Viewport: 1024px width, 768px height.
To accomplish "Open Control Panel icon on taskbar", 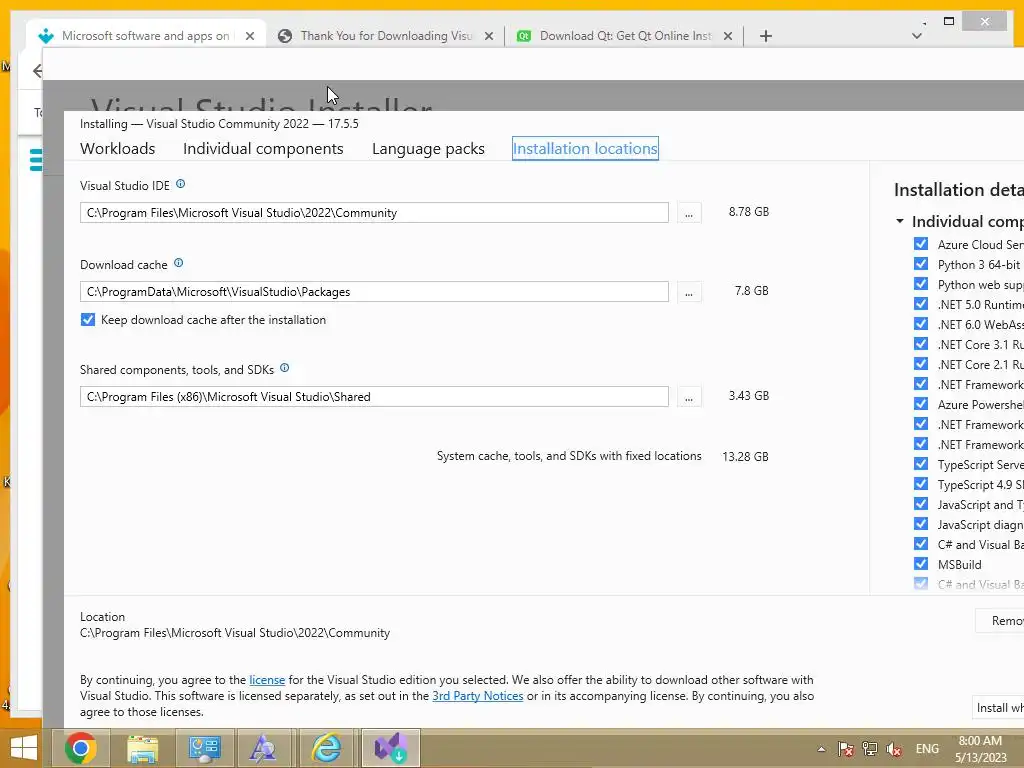I will (204, 748).
